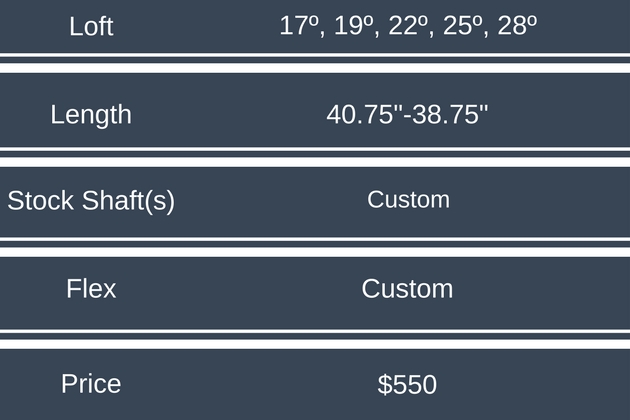630x420 pixels.
Task: Click the Price row label
Action: pos(91,383)
